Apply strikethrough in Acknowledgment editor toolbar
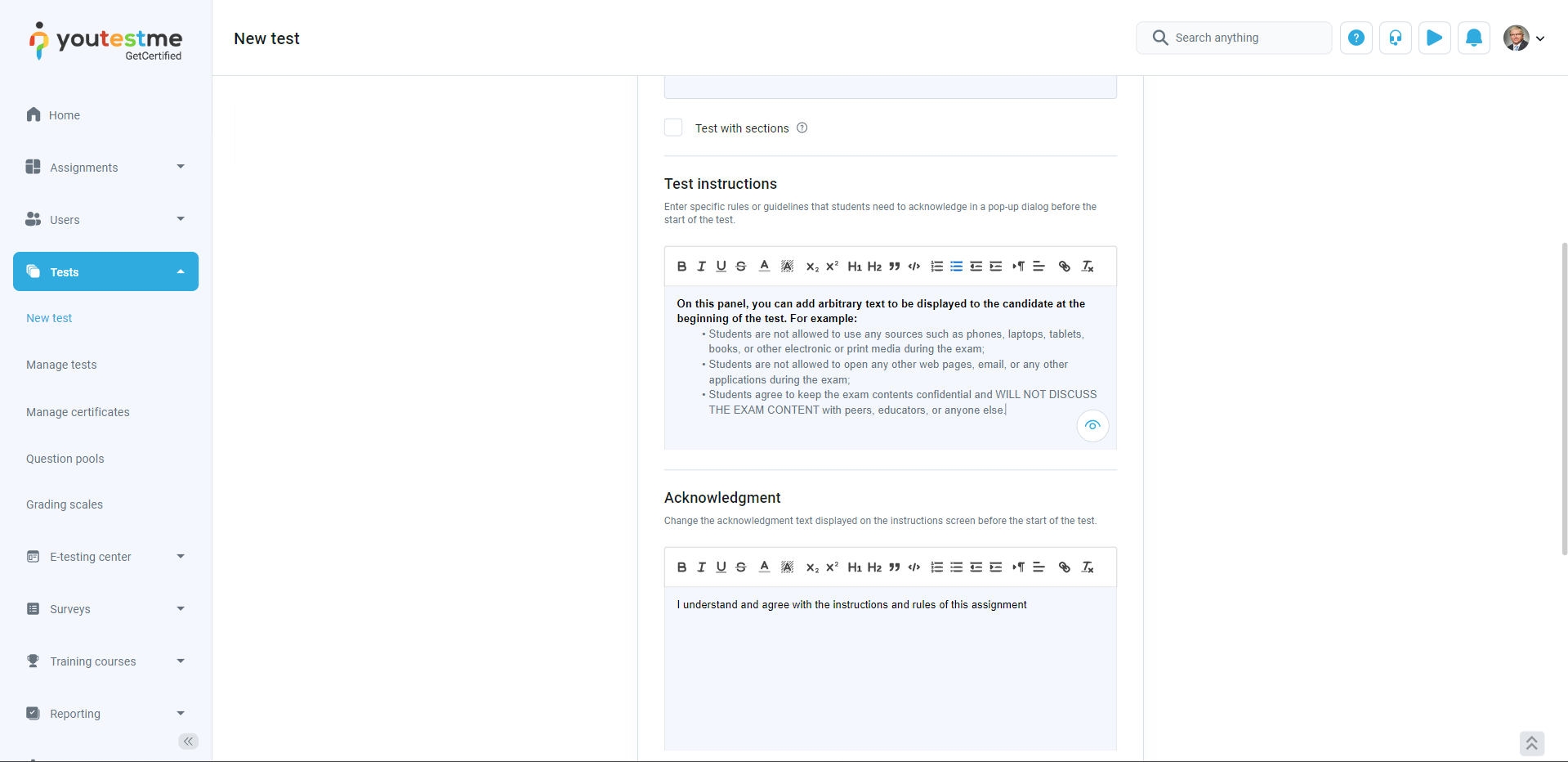The width and height of the screenshot is (1568, 762). (740, 567)
